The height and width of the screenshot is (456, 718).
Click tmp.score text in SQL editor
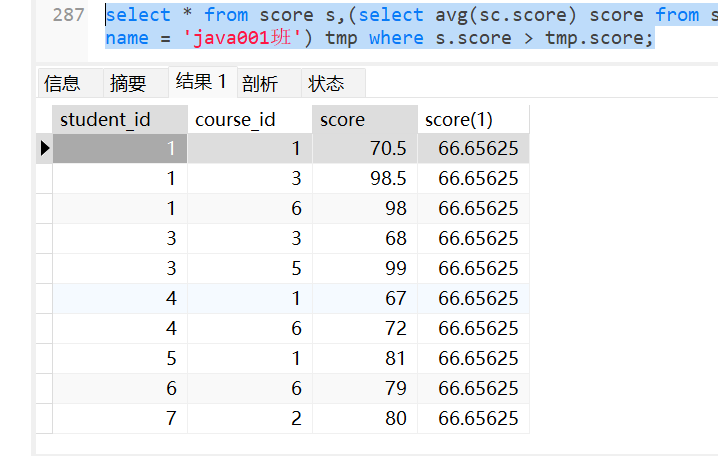tap(594, 38)
